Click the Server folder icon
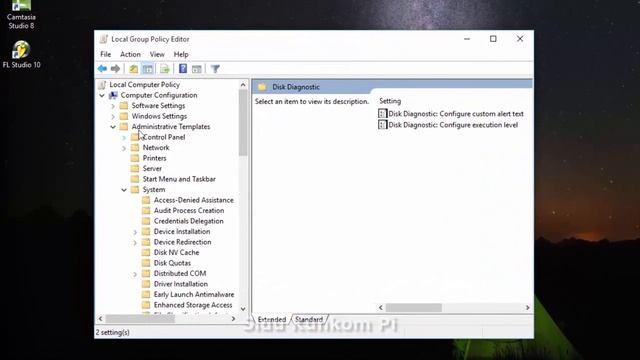 135,169
